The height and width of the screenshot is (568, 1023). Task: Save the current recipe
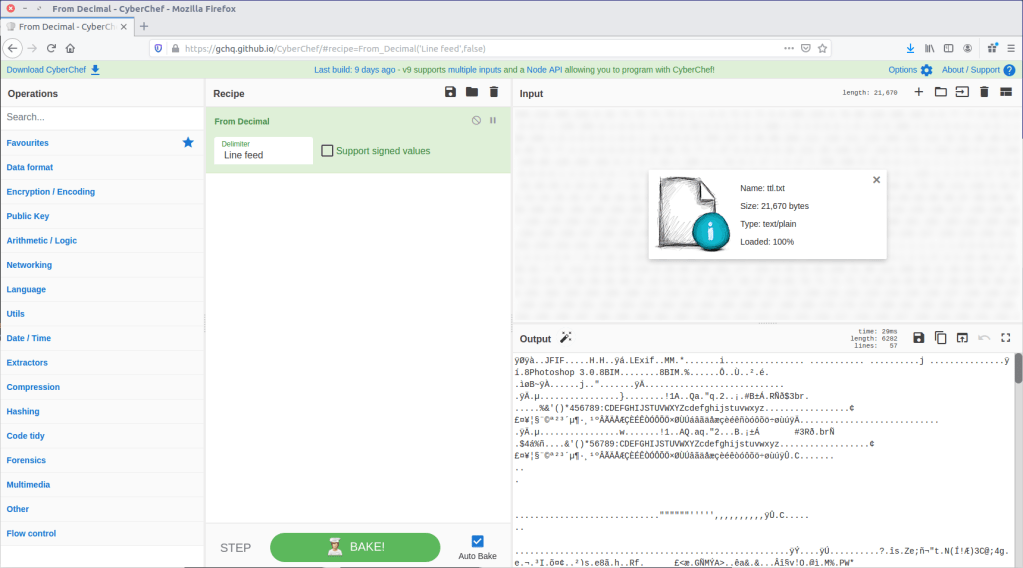(450, 93)
